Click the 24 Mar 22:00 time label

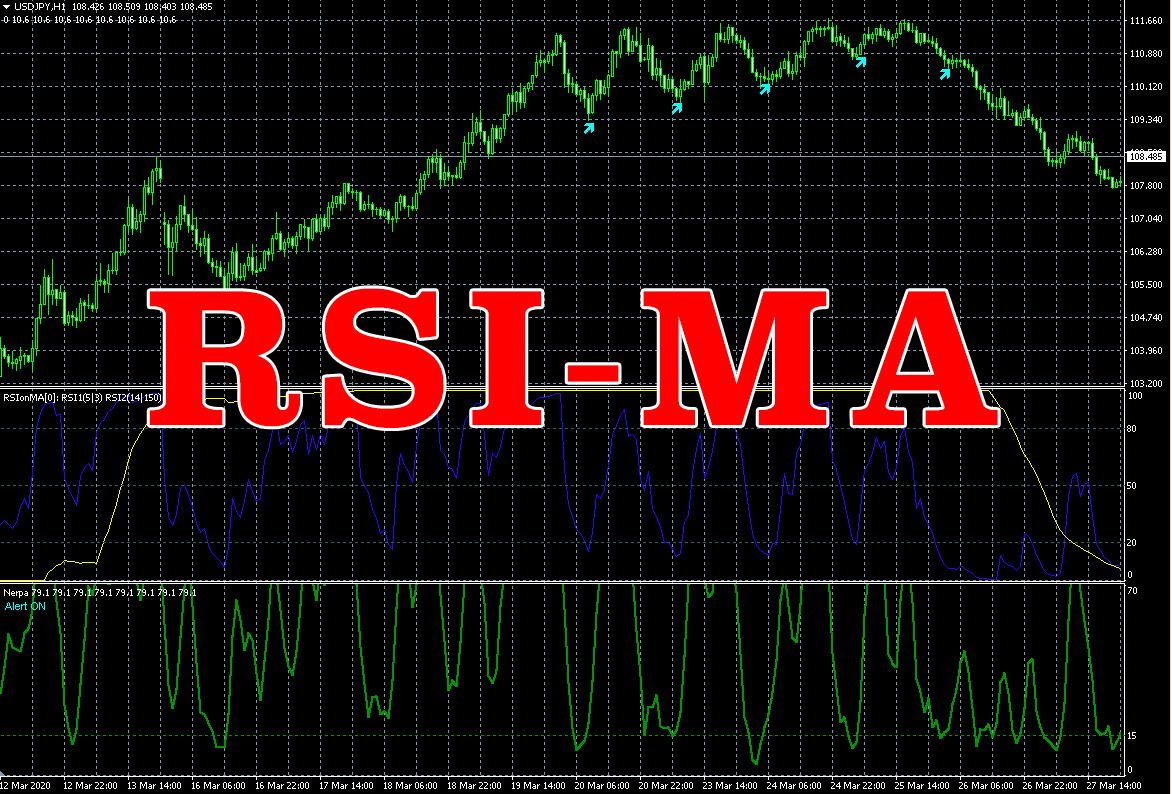coord(858,785)
